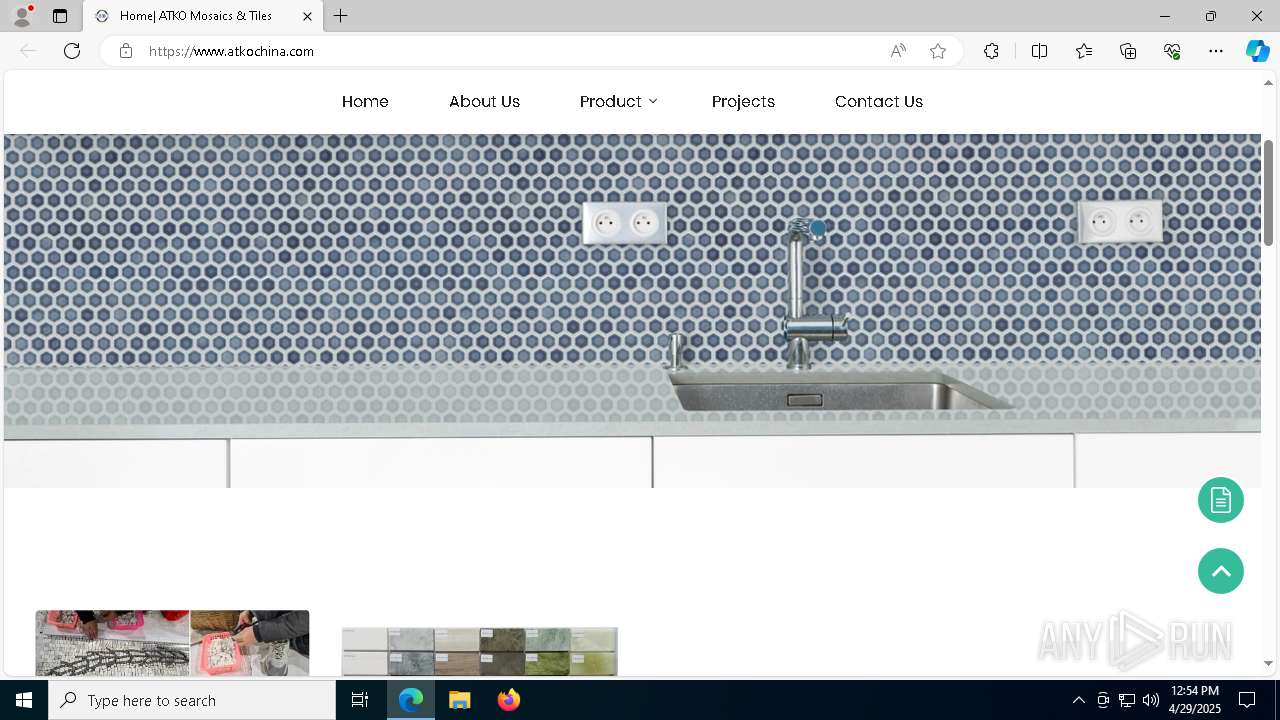
Task: Open the mosaic crafting photo thumbnail
Action: 172,643
